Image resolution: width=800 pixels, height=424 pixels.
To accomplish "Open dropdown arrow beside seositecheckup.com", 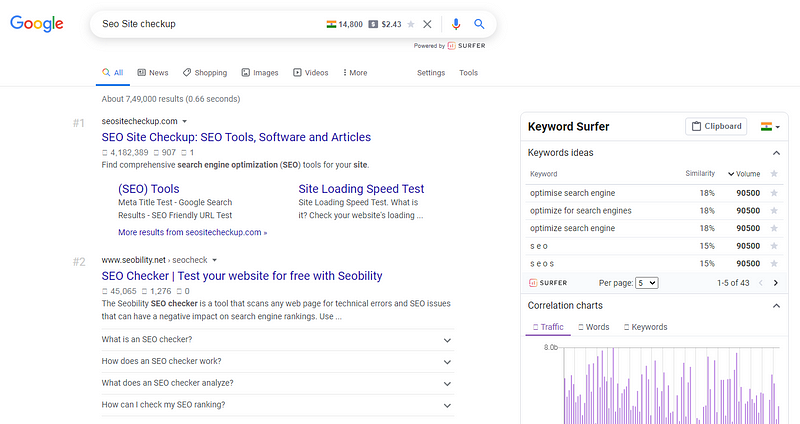I will coord(185,121).
